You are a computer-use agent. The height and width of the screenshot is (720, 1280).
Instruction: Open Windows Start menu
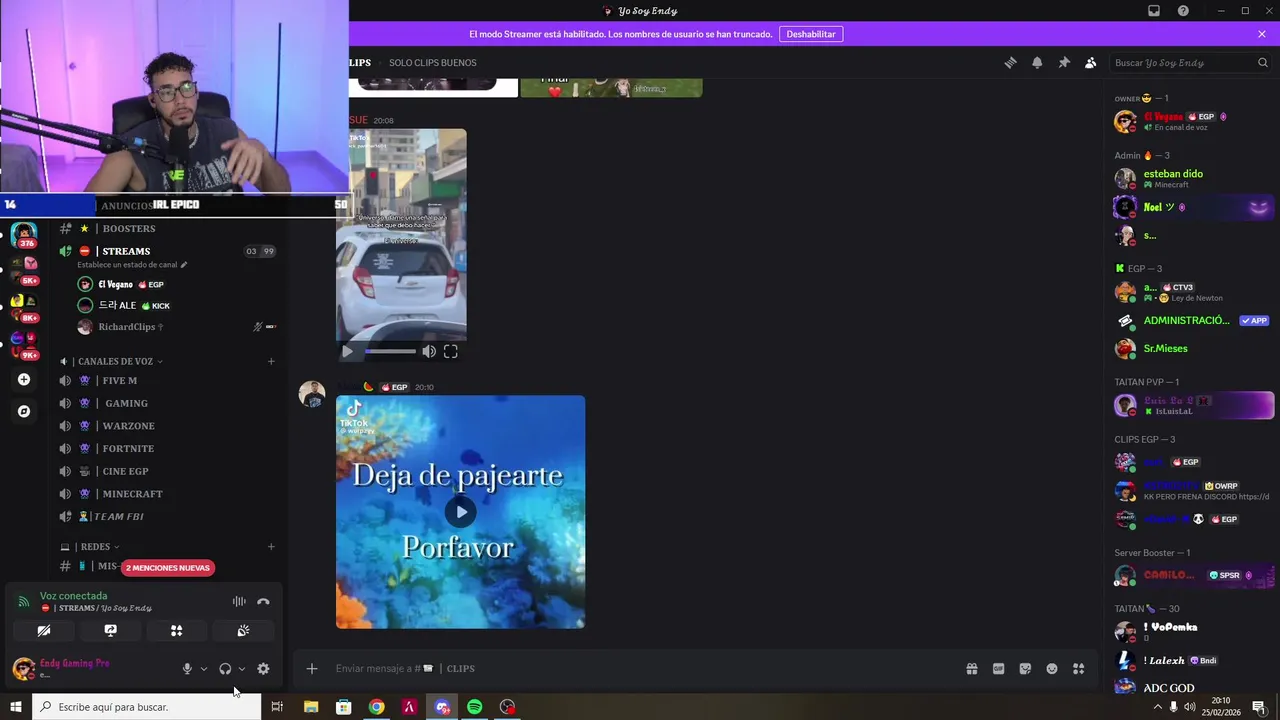15,707
